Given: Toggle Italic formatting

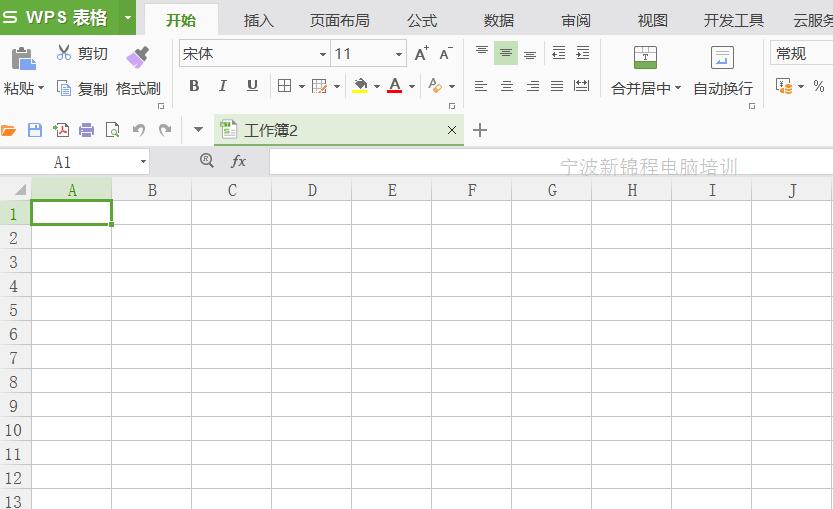Looking at the screenshot, I should click(223, 86).
